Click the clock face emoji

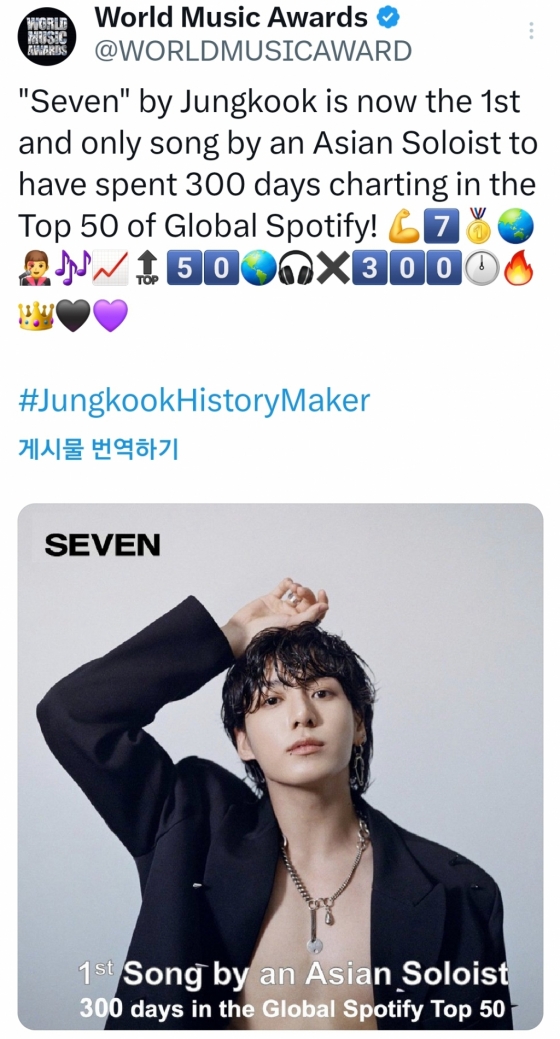click(x=481, y=270)
